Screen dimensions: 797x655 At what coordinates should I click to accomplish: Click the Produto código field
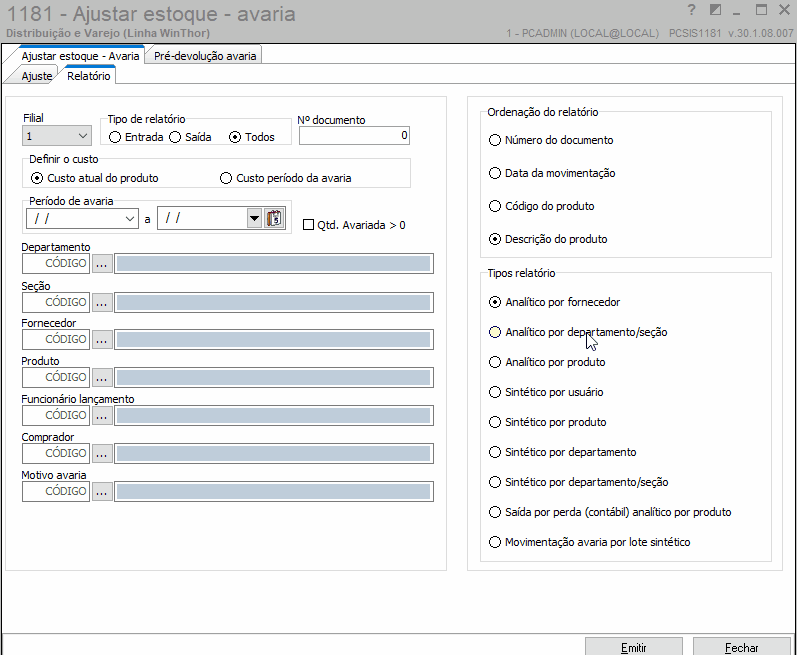tap(56, 377)
